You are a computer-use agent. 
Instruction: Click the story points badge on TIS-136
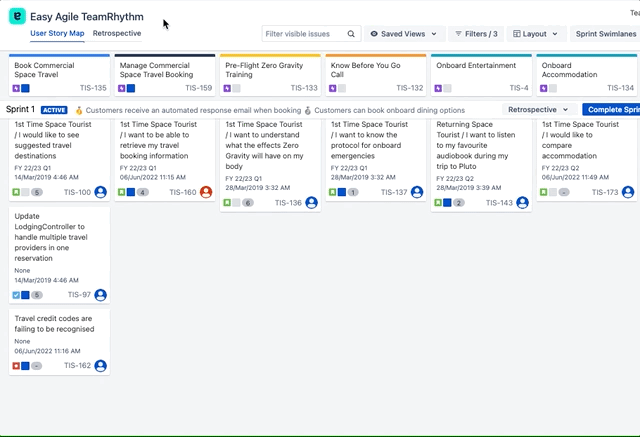pyautogui.click(x=247, y=203)
